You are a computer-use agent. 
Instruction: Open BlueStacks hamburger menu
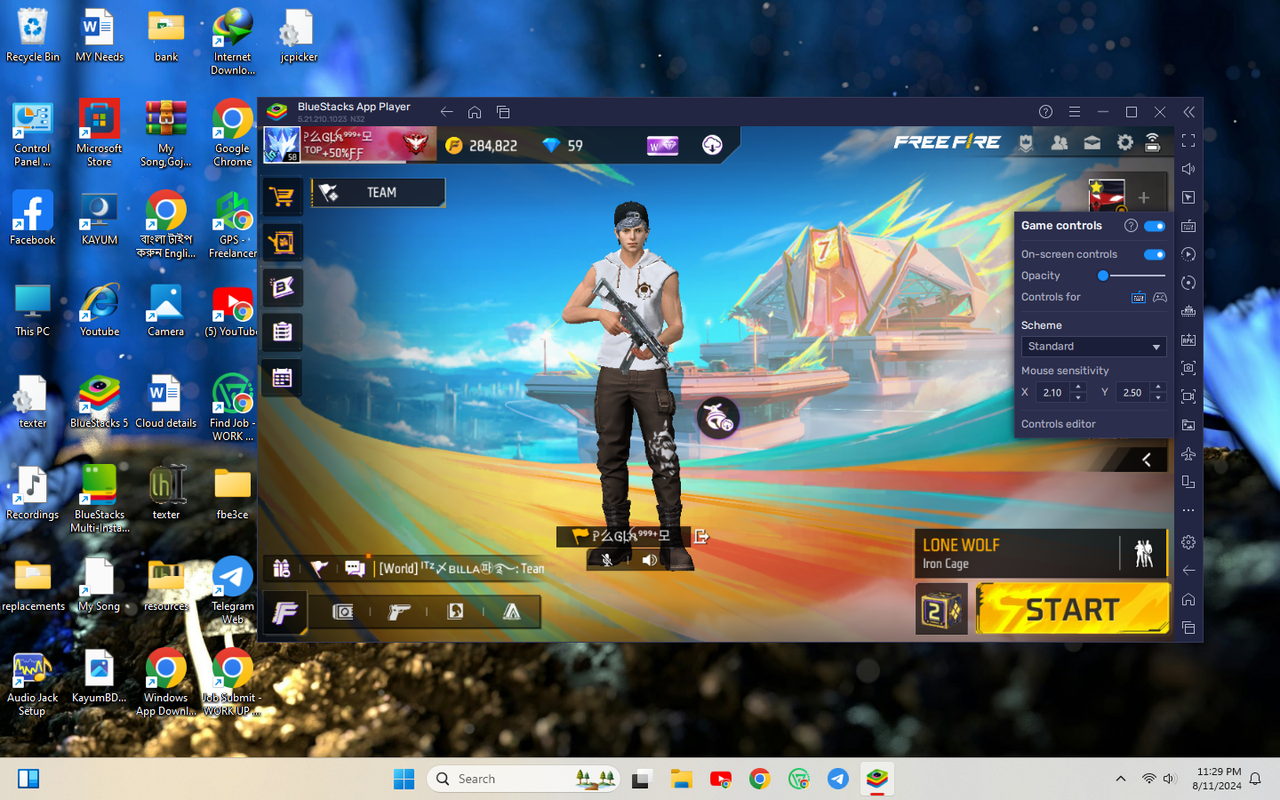(1074, 112)
